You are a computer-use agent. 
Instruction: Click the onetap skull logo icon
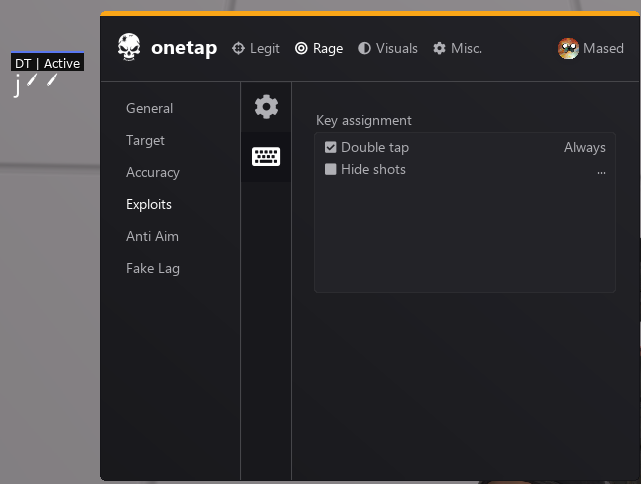click(x=129, y=47)
